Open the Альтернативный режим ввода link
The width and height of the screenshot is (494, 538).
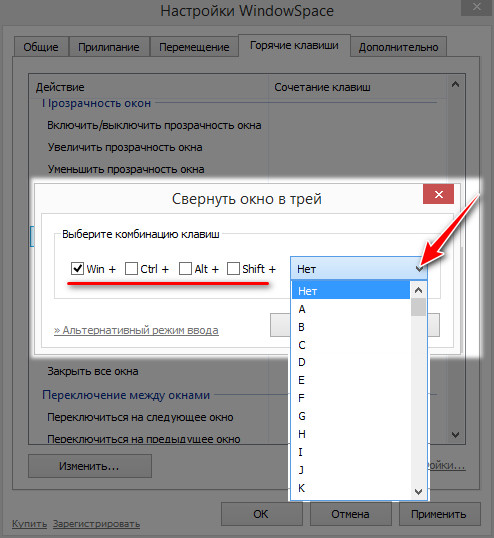[136, 330]
